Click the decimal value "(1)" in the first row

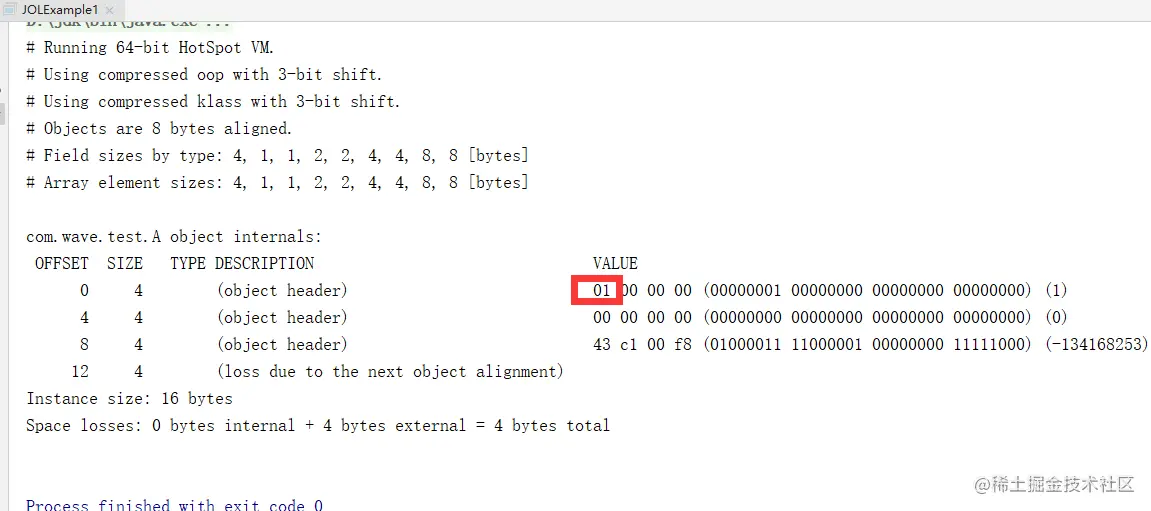click(x=1056, y=291)
